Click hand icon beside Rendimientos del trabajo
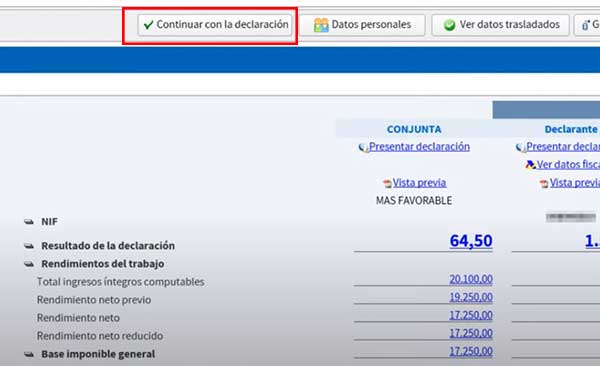Viewport: 600px width, 366px height. [29, 264]
